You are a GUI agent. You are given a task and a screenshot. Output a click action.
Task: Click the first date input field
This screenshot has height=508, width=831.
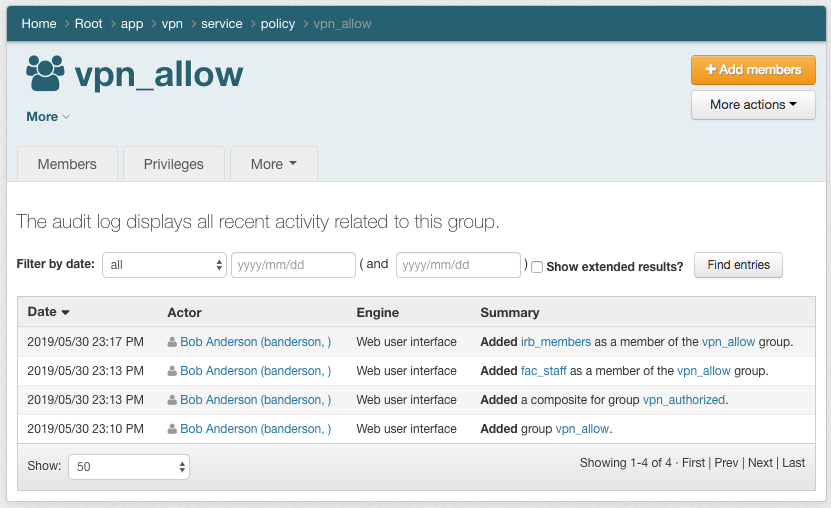(x=294, y=265)
